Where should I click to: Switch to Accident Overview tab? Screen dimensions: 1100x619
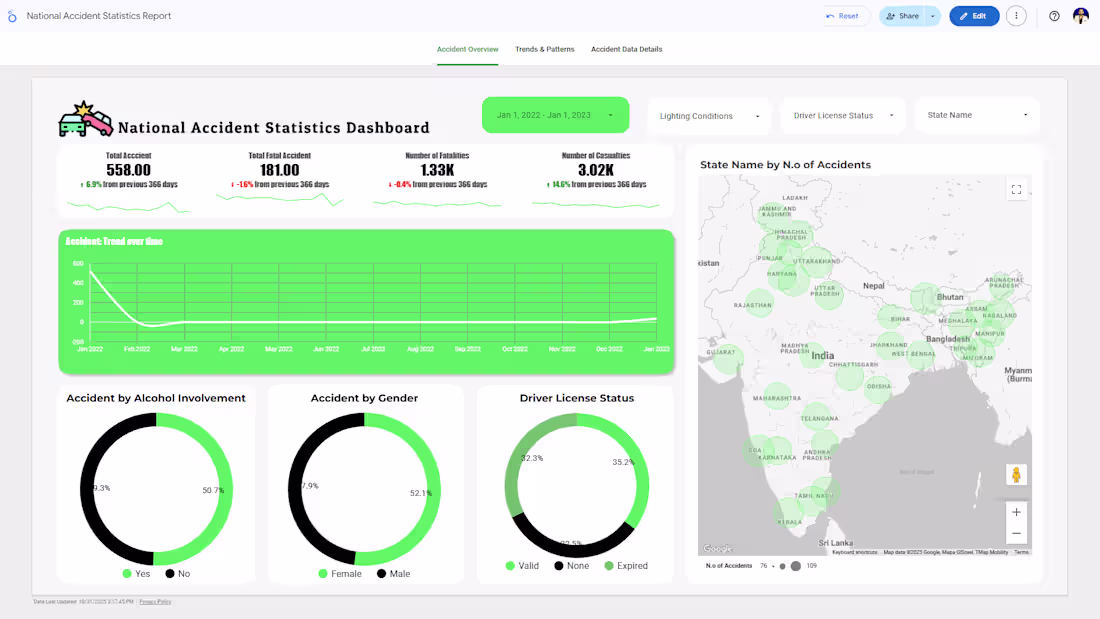[467, 49]
